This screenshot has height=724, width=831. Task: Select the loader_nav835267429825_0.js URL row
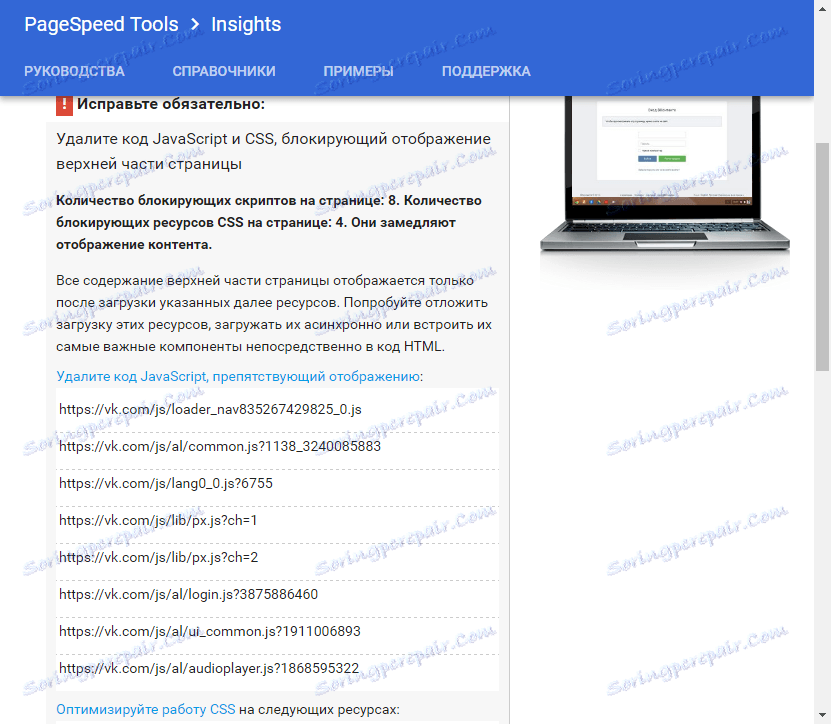tap(277, 410)
